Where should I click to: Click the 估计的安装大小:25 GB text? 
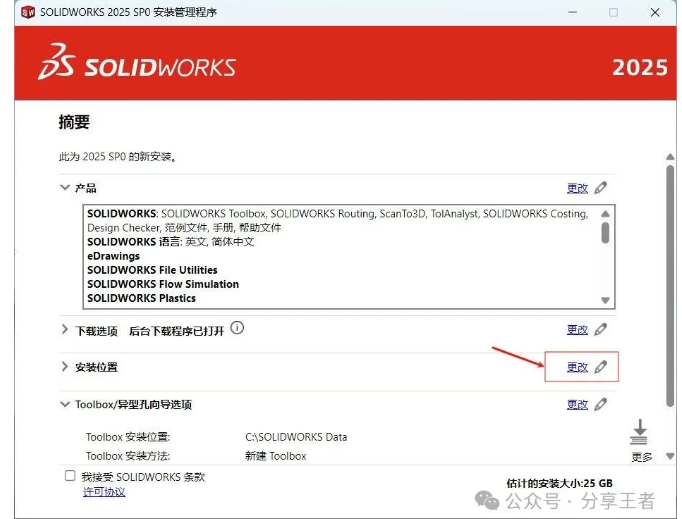tap(559, 483)
